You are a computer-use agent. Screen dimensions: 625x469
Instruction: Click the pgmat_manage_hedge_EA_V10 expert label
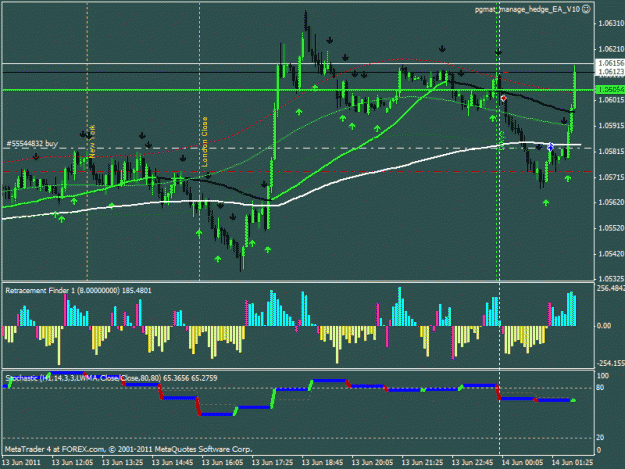[x=527, y=9]
